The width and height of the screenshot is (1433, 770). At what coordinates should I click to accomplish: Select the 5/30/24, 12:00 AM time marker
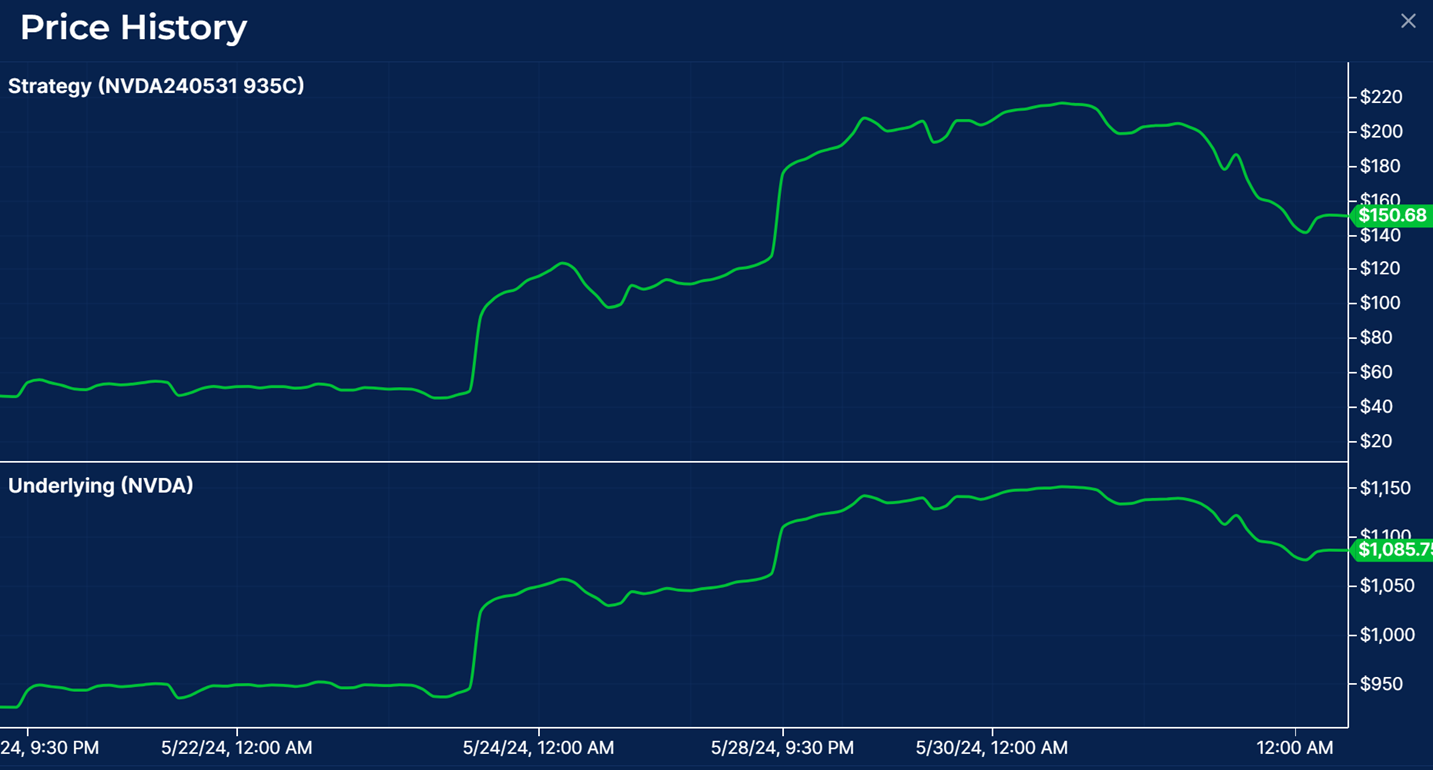[991, 748]
